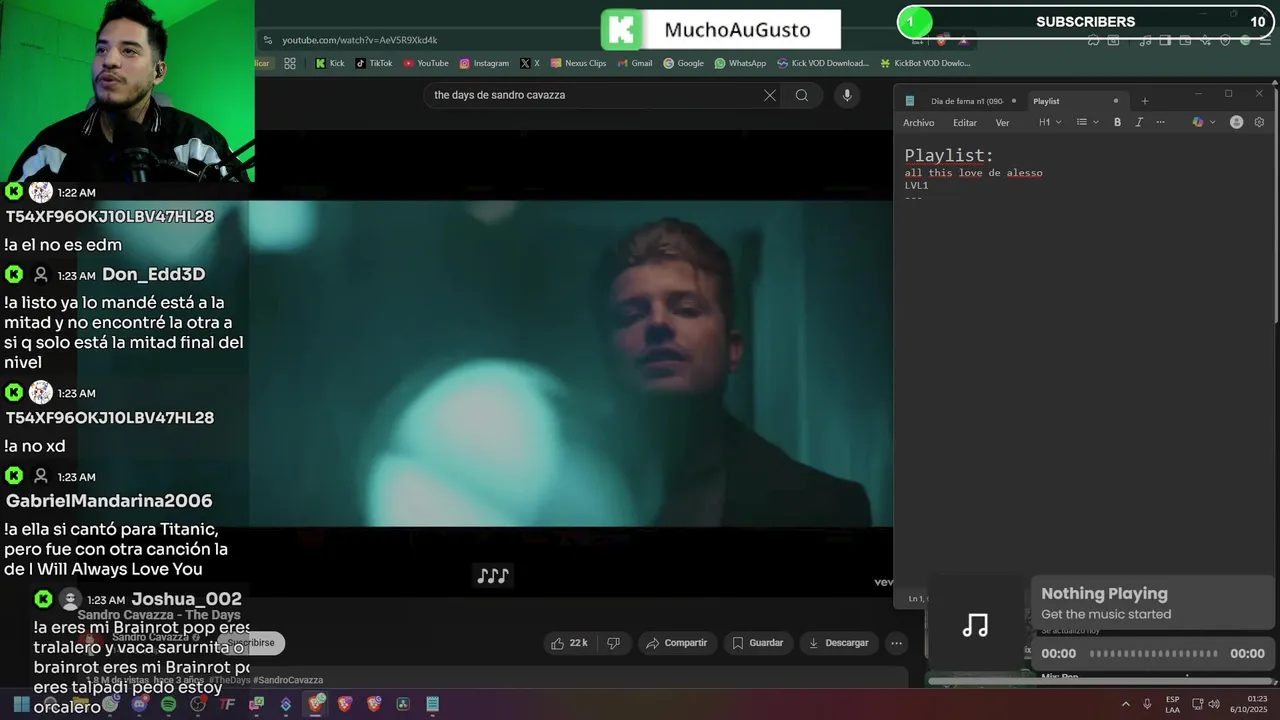Click the Playlist: heading in Notepad
1280x720 pixels.
[x=949, y=155]
